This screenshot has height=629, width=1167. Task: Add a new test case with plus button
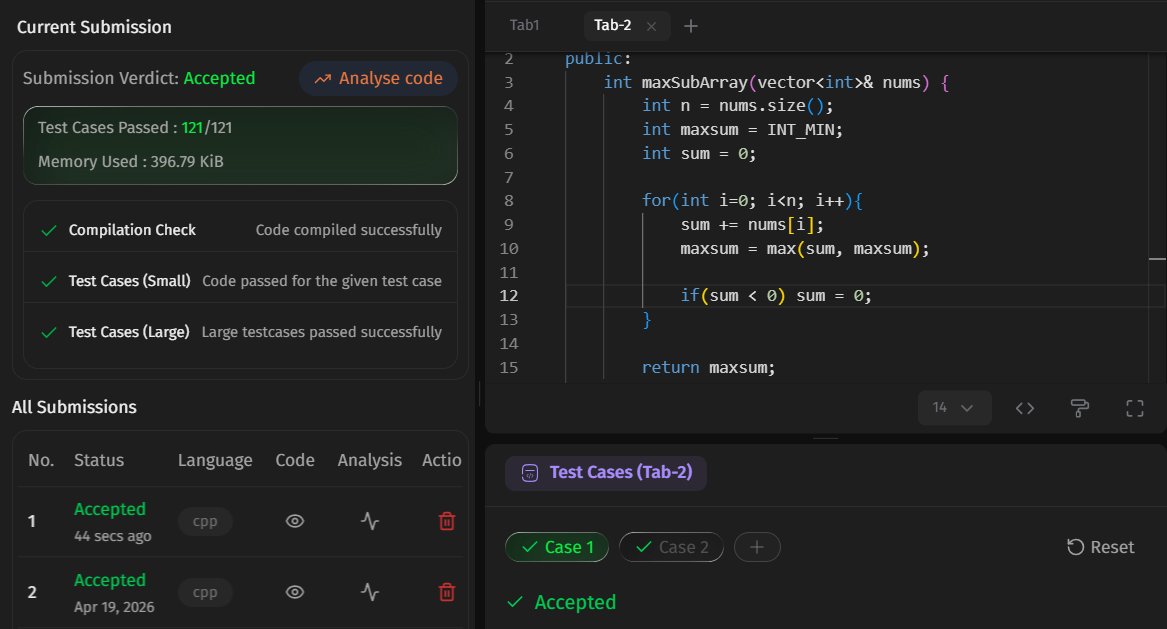pyautogui.click(x=757, y=547)
